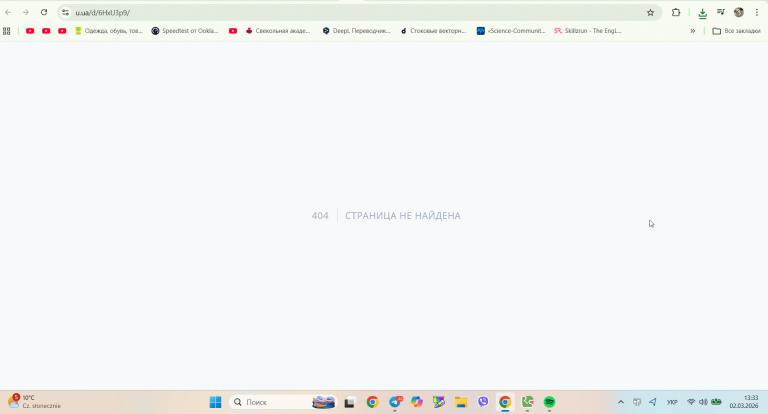Viewport: 768px width, 414px height.
Task: Open the Chrome profile avatar
Action: tap(739, 13)
